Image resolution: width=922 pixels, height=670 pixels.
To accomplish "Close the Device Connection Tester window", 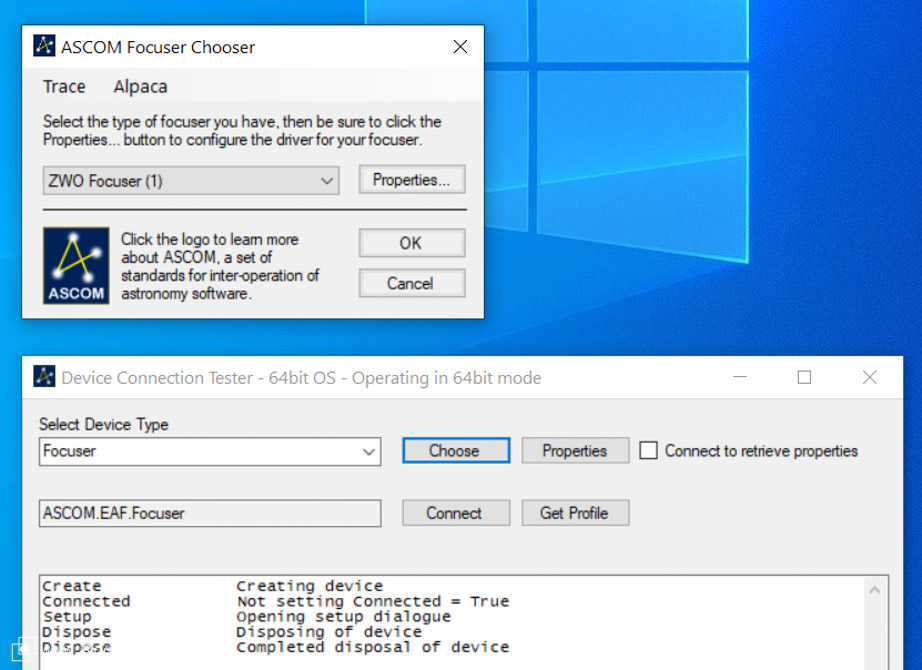I will 870,377.
